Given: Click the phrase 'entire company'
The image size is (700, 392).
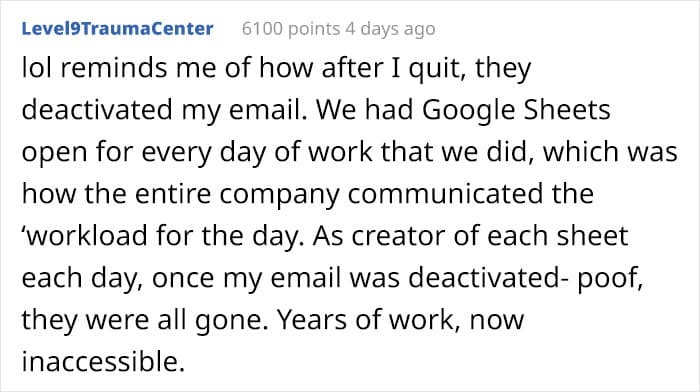Looking at the screenshot, I should tap(237, 195).
